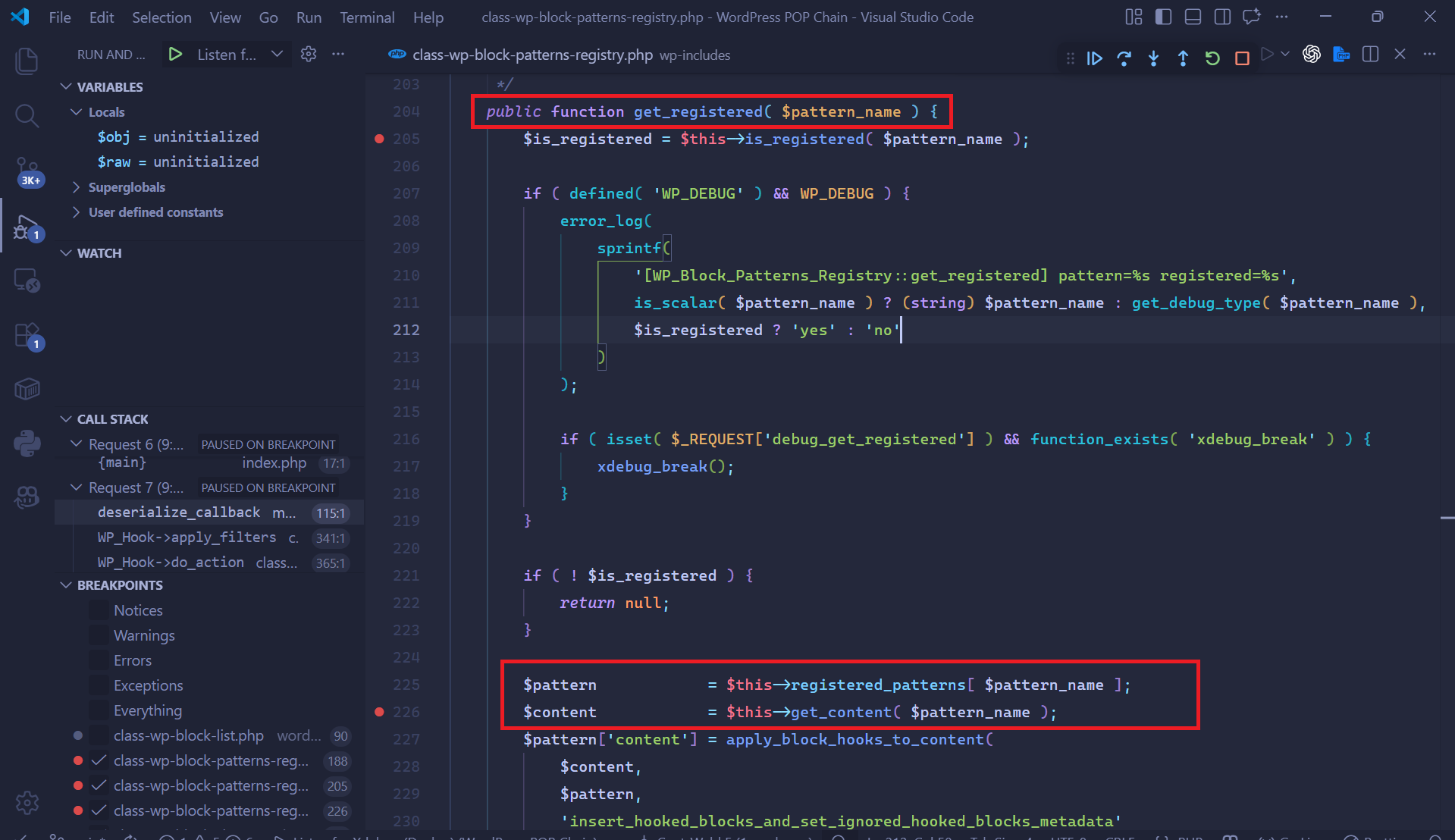Disable the line 226 breakpoint checkbox
1455x840 pixels.
99,810
